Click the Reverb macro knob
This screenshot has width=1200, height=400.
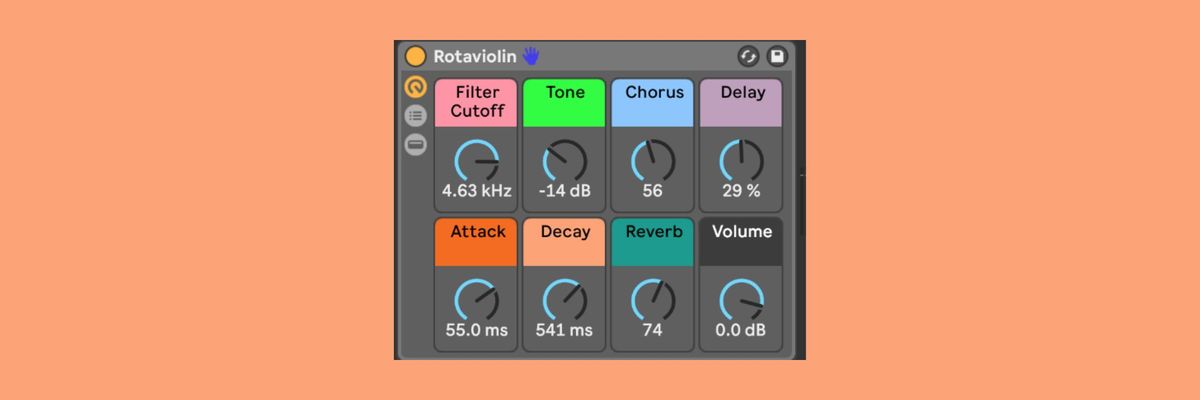click(653, 299)
